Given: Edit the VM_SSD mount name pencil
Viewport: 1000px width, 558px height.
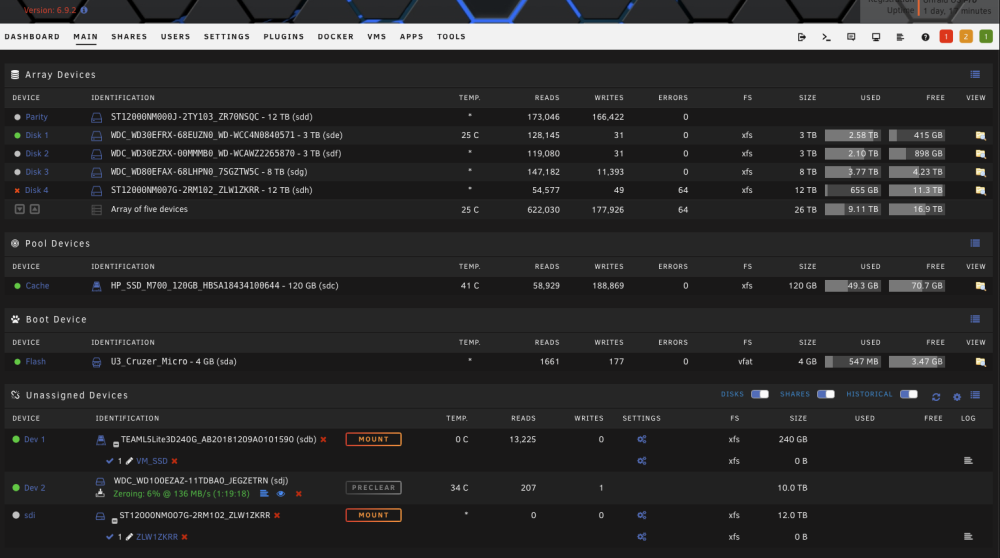Looking at the screenshot, I should point(129,460).
